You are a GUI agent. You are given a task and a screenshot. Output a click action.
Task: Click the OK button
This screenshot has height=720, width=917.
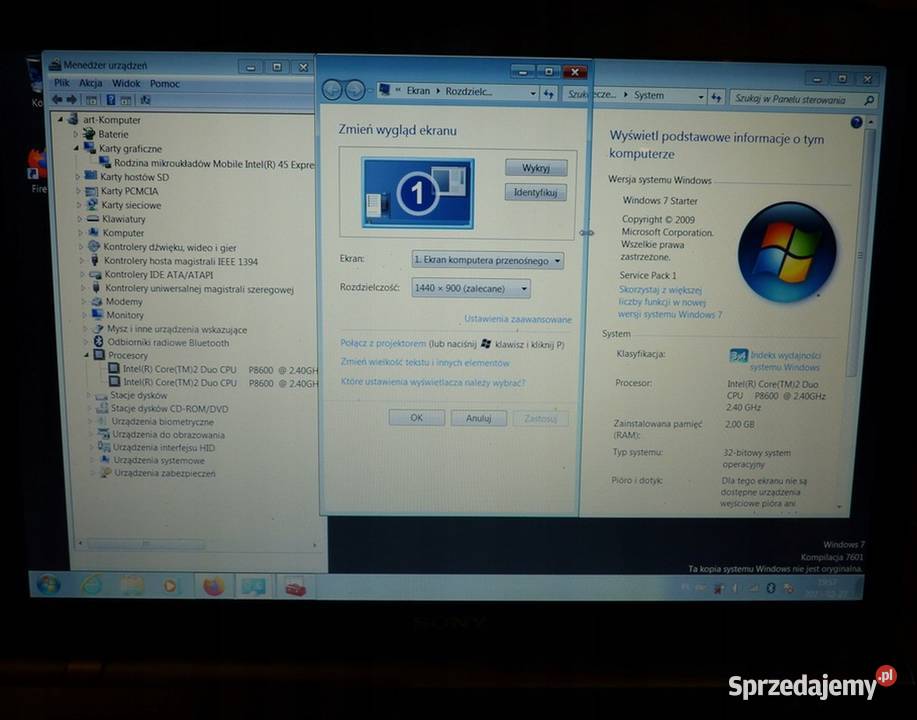pos(416,418)
